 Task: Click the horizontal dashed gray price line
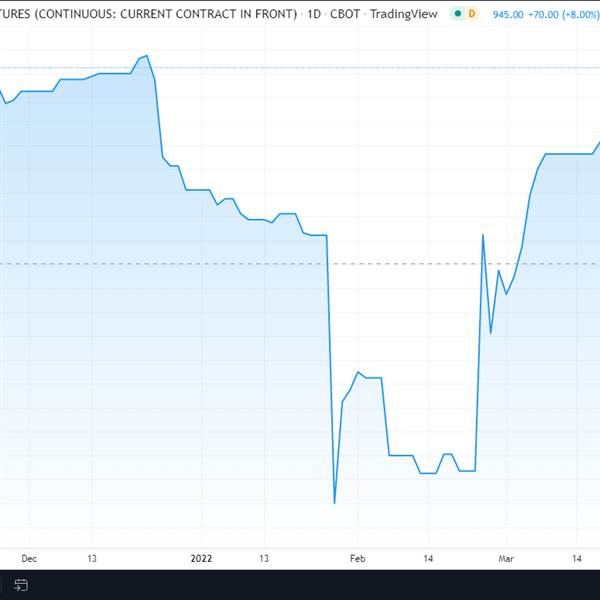tap(300, 264)
